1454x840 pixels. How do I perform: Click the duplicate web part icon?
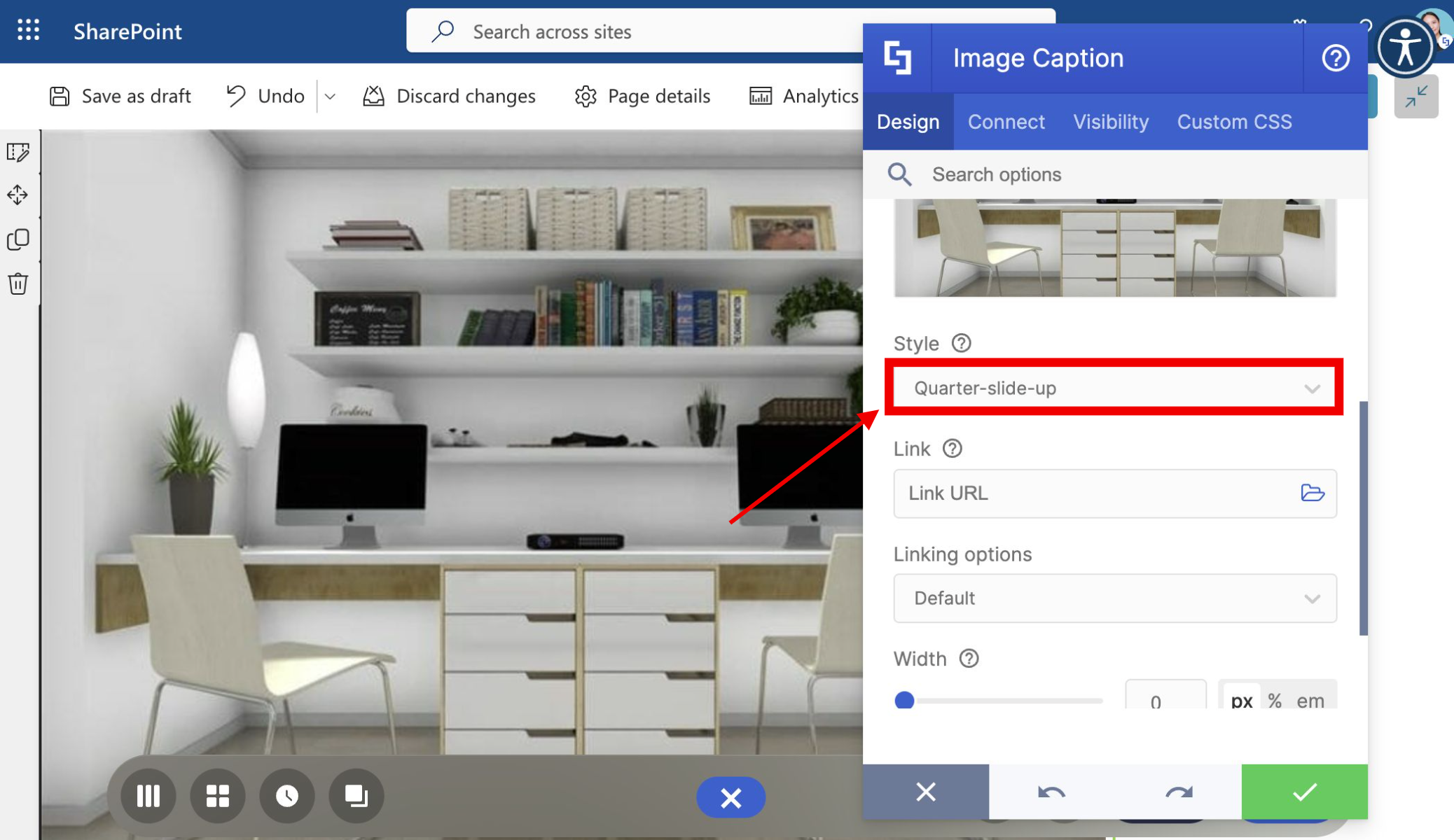pyautogui.click(x=18, y=239)
